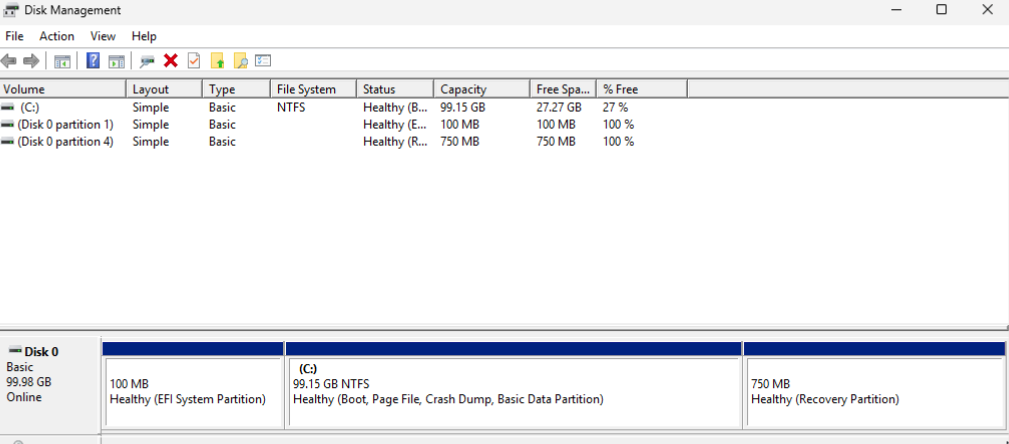This screenshot has width=1009, height=444.
Task: Click the 27.27 GB free space cell
Action: [x=559, y=107]
